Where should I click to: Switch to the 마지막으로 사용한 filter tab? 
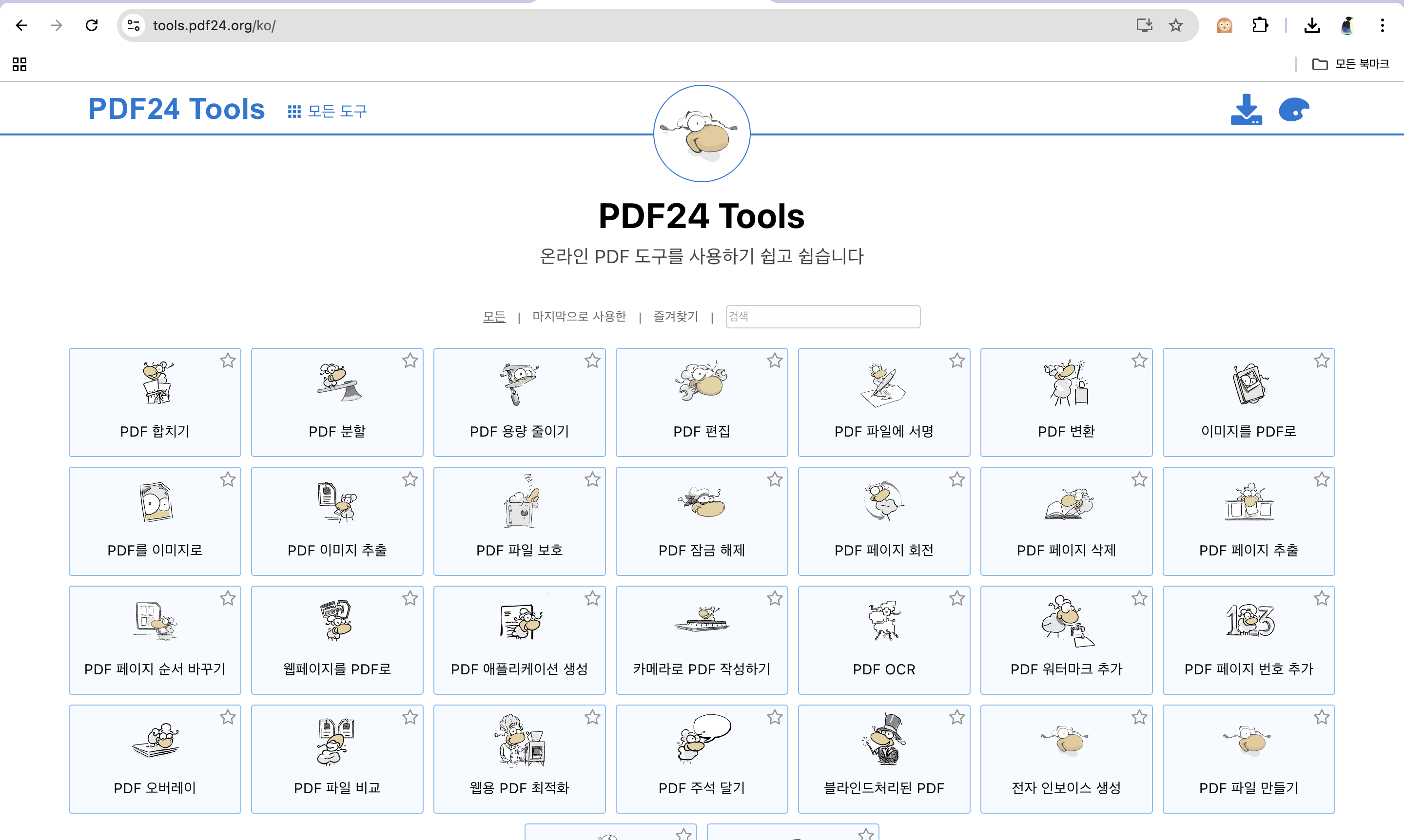point(579,316)
